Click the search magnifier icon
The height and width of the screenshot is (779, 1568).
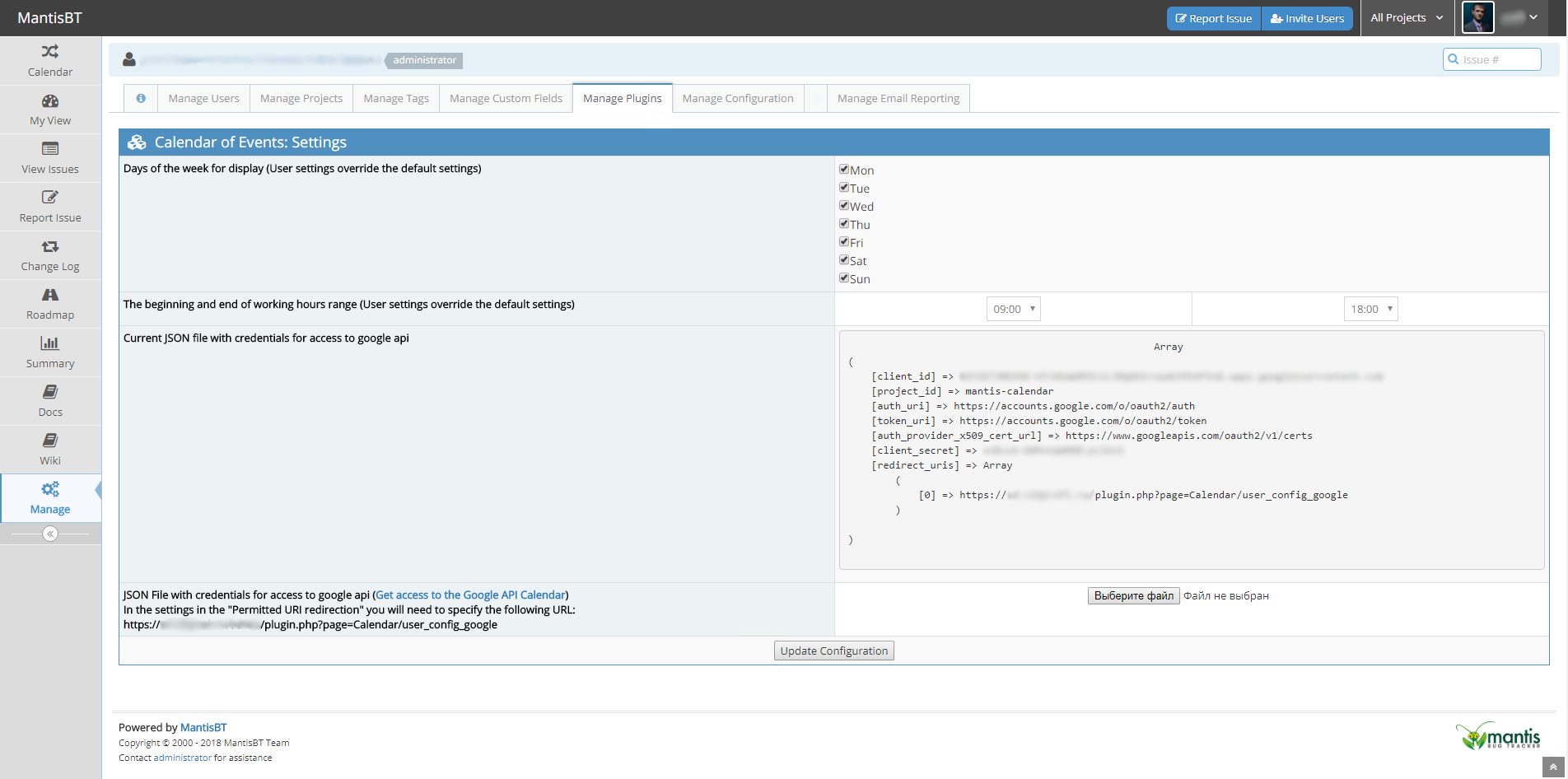1454,59
